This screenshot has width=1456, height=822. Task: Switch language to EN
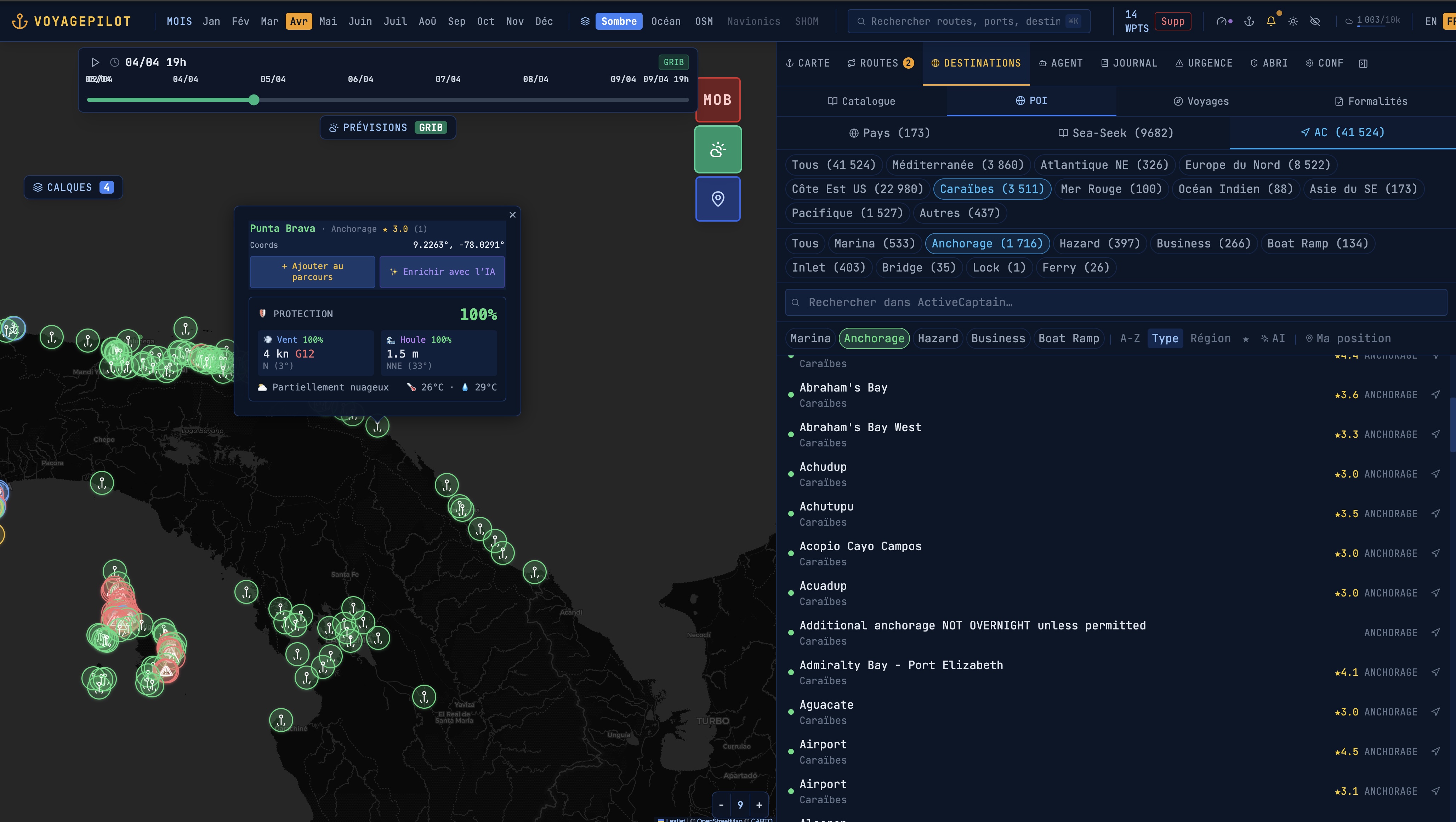tap(1431, 22)
